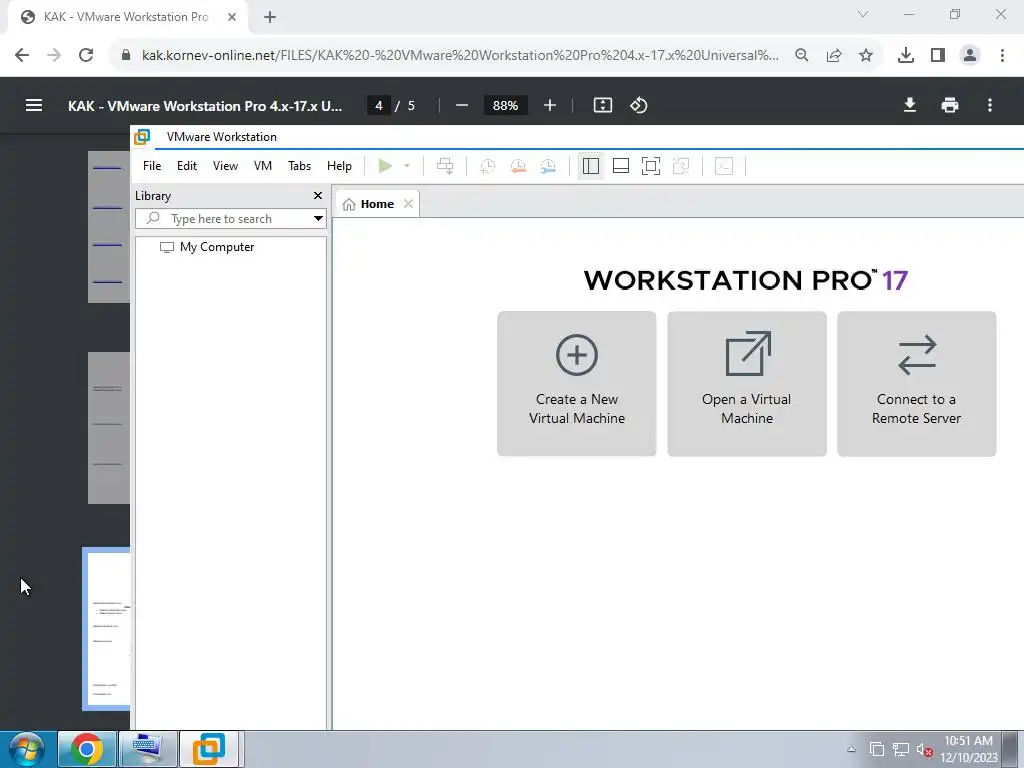
Task: Open Chrome tab search chevron
Action: click(863, 14)
